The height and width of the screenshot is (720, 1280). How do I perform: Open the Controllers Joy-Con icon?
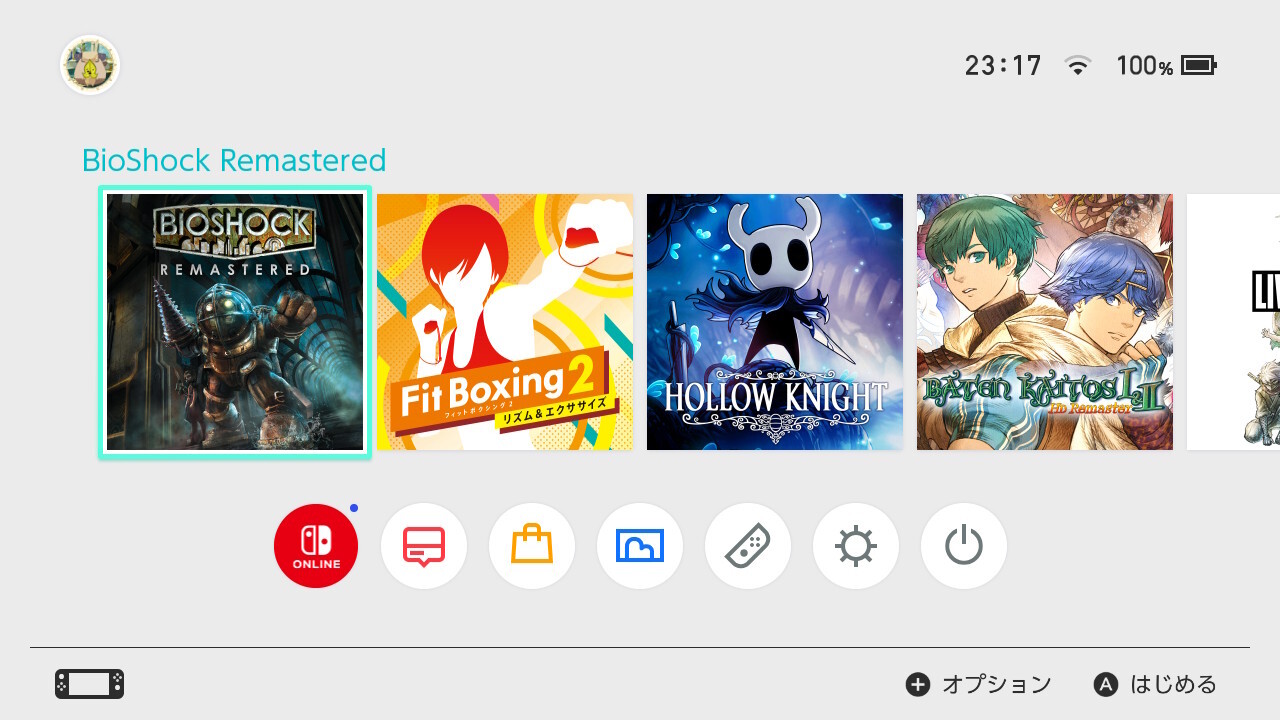pos(748,546)
